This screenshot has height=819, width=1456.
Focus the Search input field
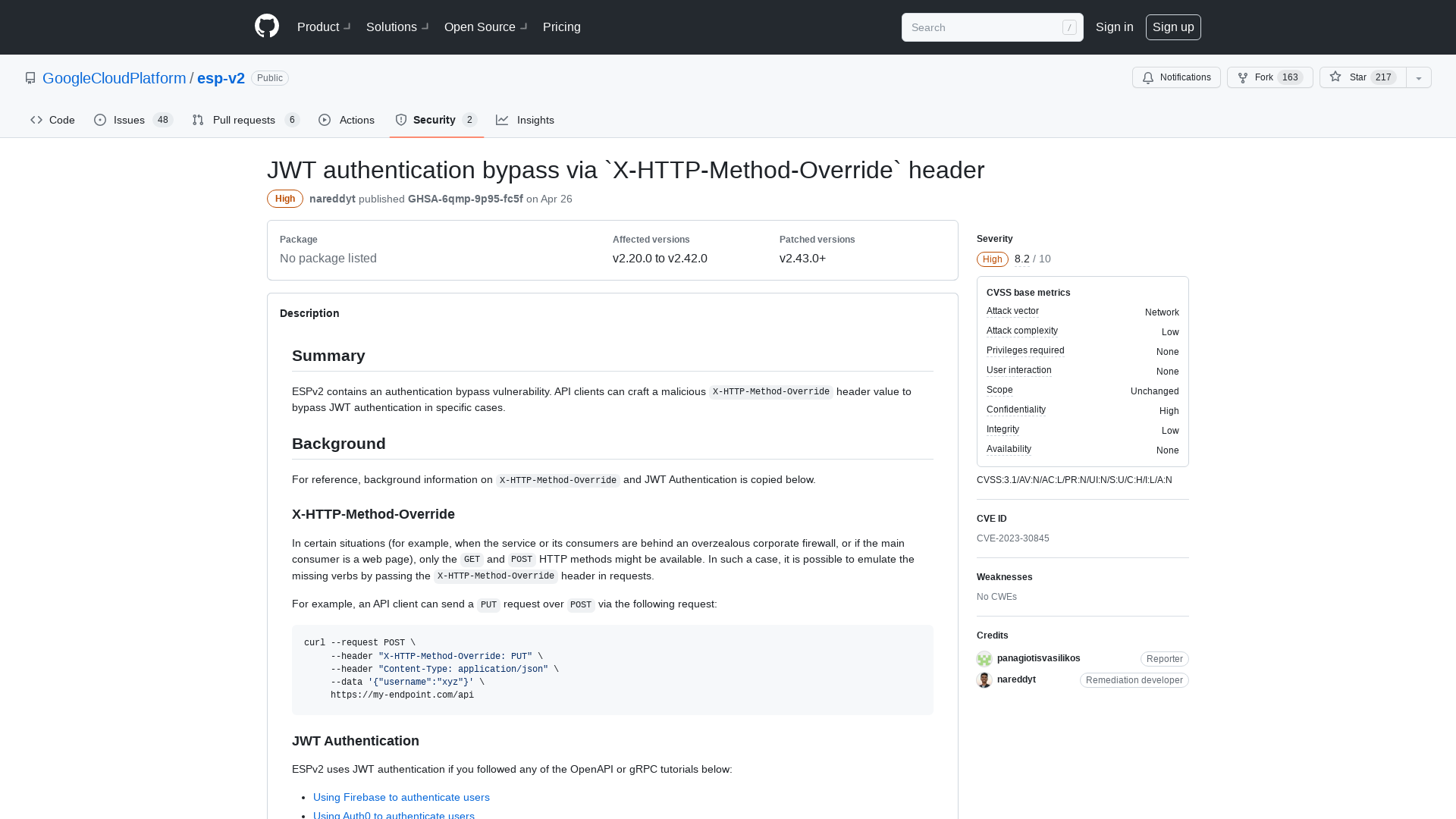[992, 27]
